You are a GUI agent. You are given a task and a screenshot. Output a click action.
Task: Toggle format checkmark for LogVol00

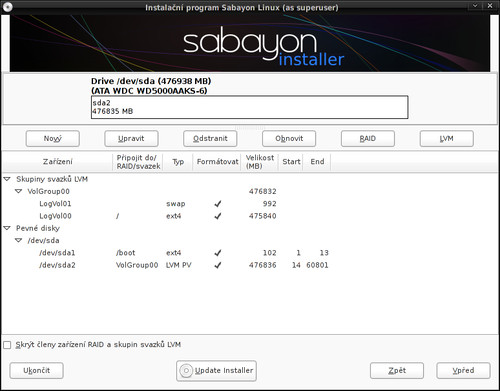218,216
